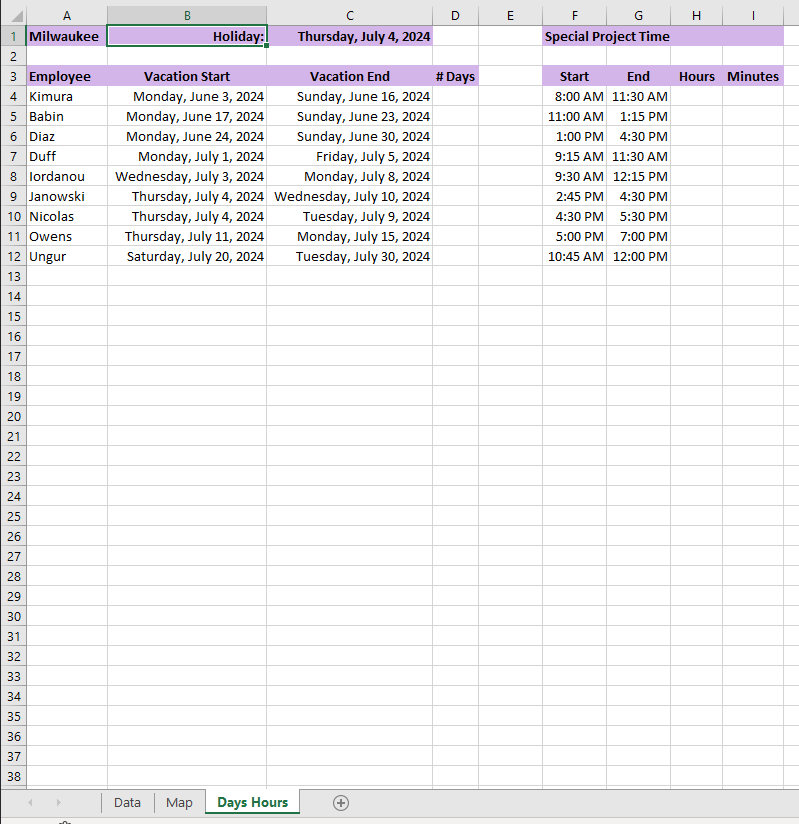The width and height of the screenshot is (799, 824).
Task: Click the New Sheet plus icon
Action: pos(340,802)
